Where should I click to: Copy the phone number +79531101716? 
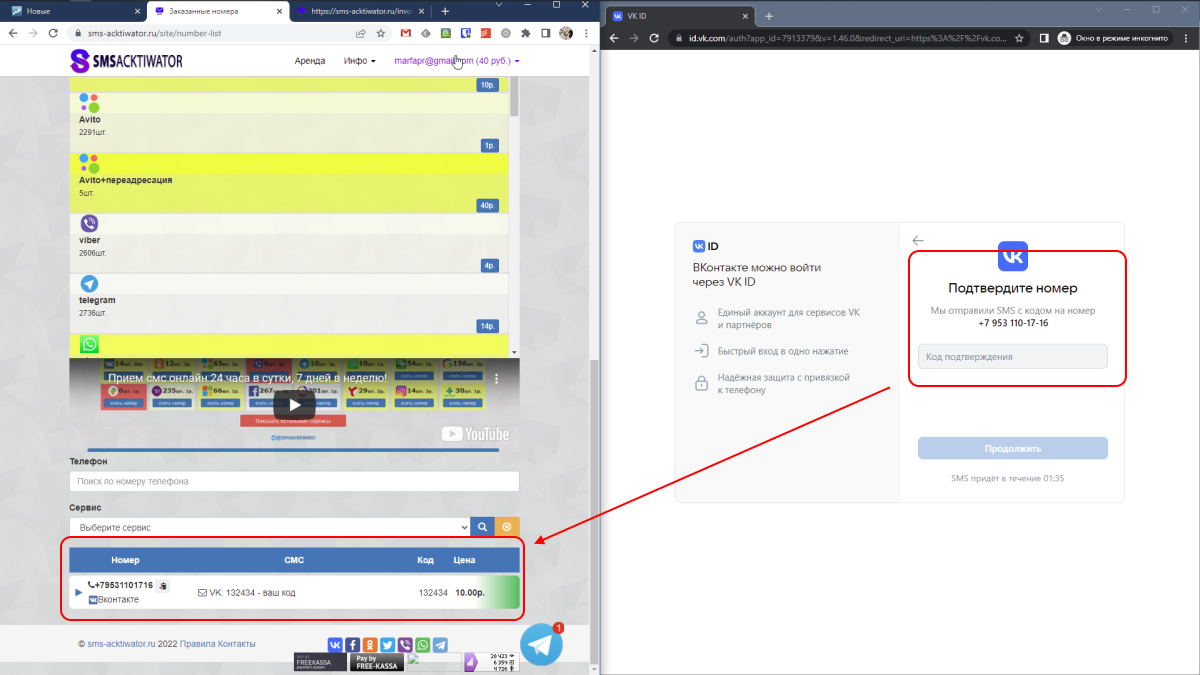pos(163,586)
